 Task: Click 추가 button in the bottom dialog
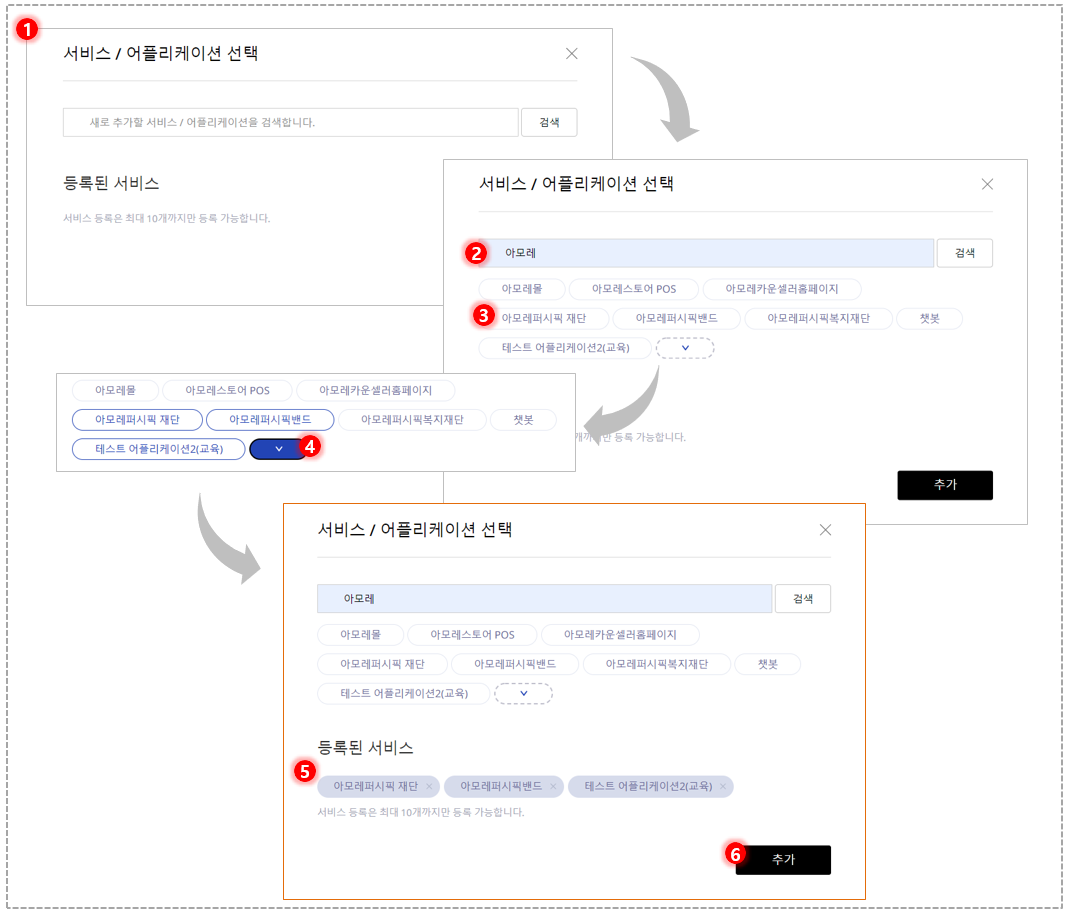point(783,860)
